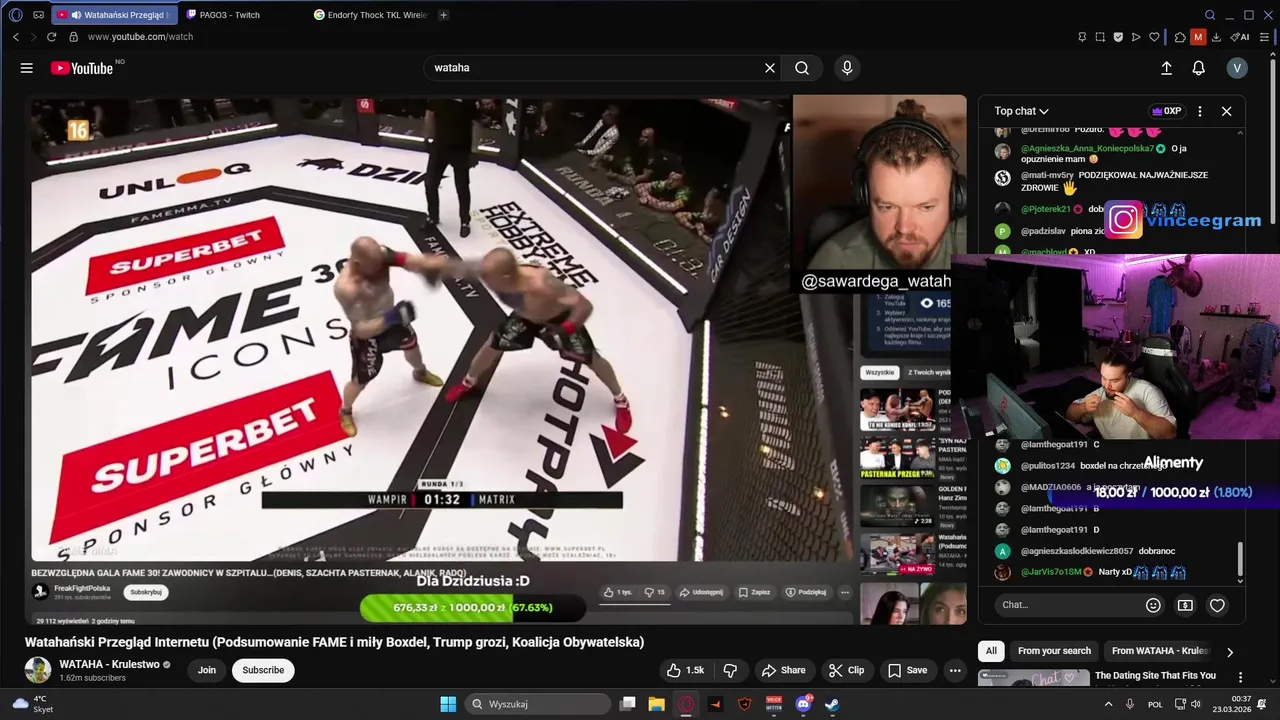Add page to bookmarks heart icon
The width and height of the screenshot is (1280, 720).
tap(1154, 37)
